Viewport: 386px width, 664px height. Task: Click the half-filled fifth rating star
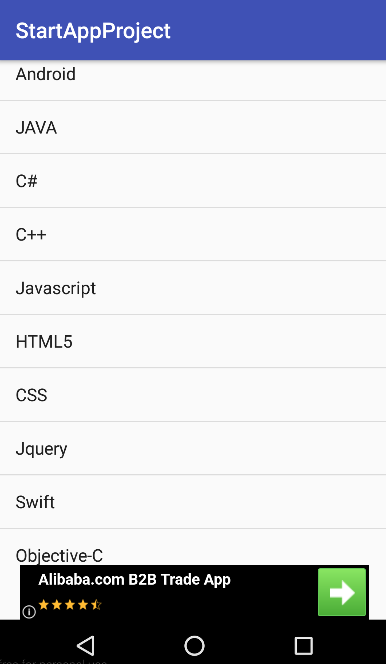coord(96,604)
